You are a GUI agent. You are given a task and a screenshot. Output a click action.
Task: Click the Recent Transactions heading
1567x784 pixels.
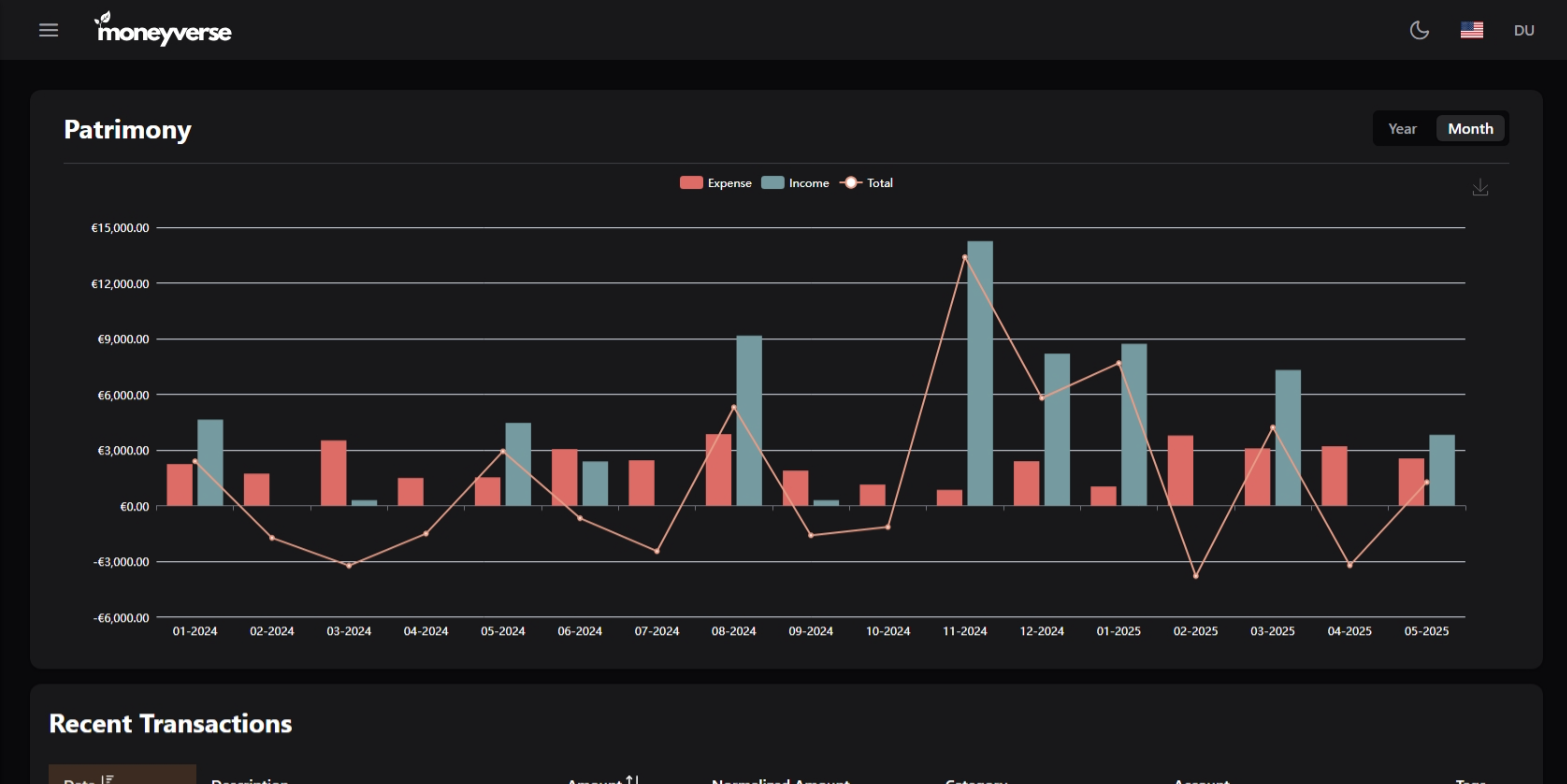(x=170, y=723)
